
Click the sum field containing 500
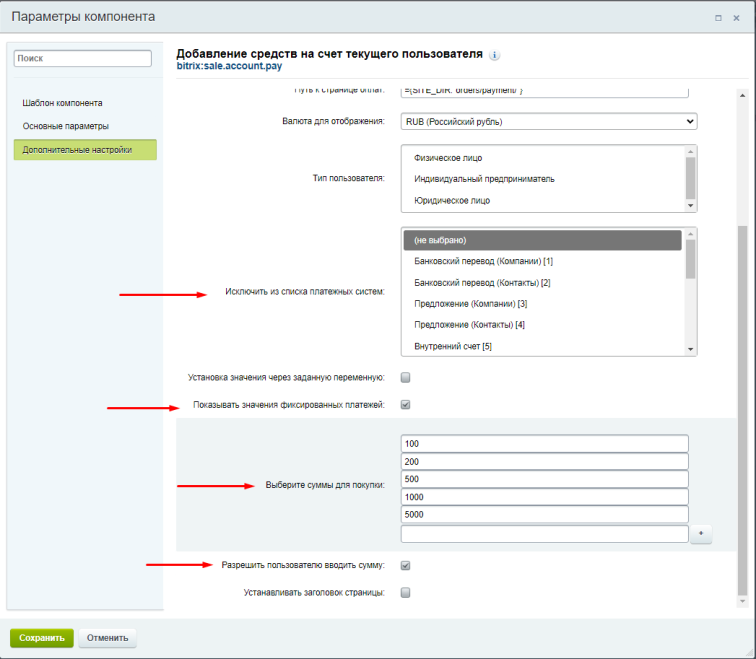(544, 479)
